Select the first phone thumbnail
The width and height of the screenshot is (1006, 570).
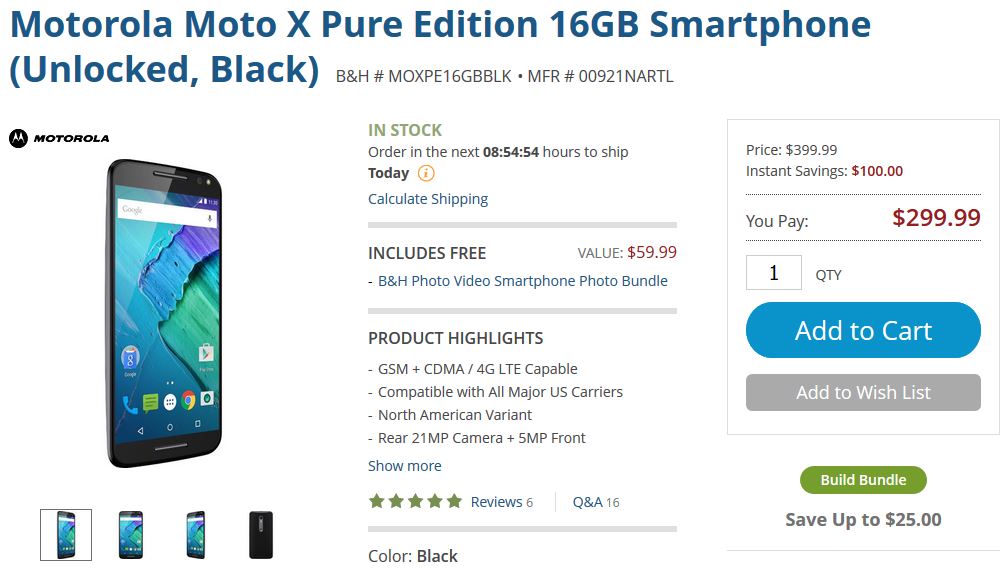pyautogui.click(x=66, y=535)
